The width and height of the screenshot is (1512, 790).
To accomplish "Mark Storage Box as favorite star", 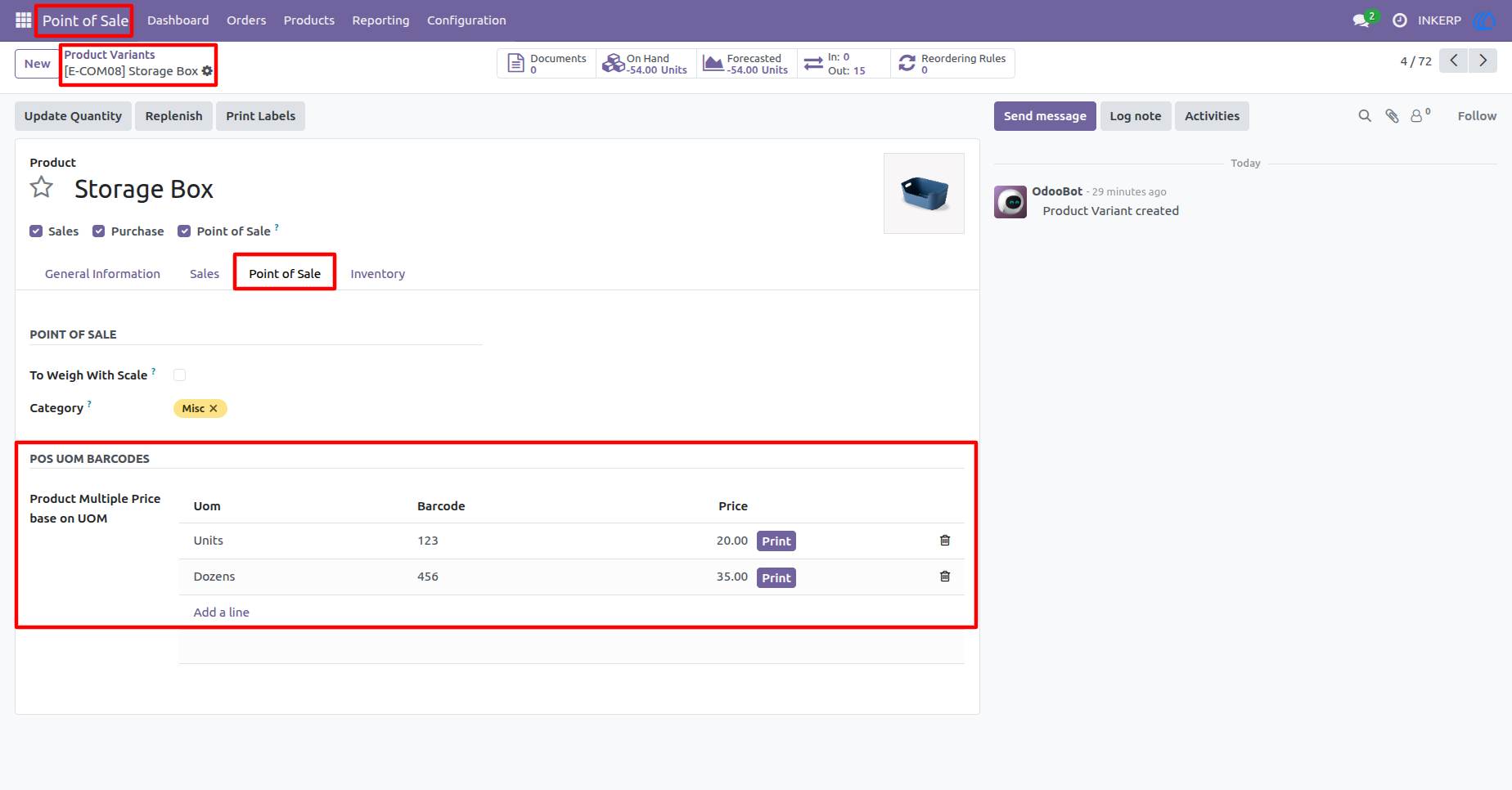I will [42, 188].
